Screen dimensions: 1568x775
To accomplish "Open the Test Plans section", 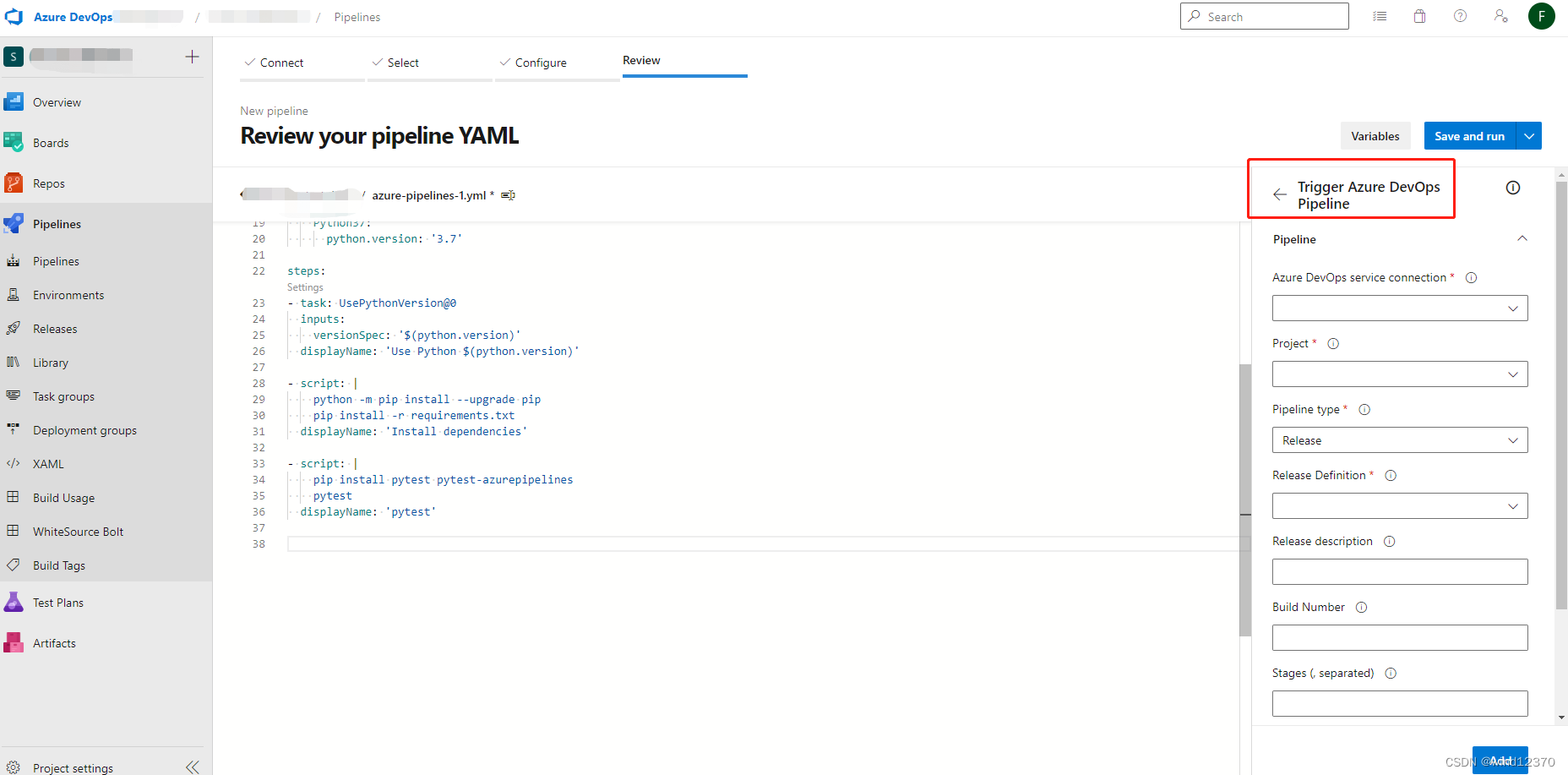I will pos(57,602).
